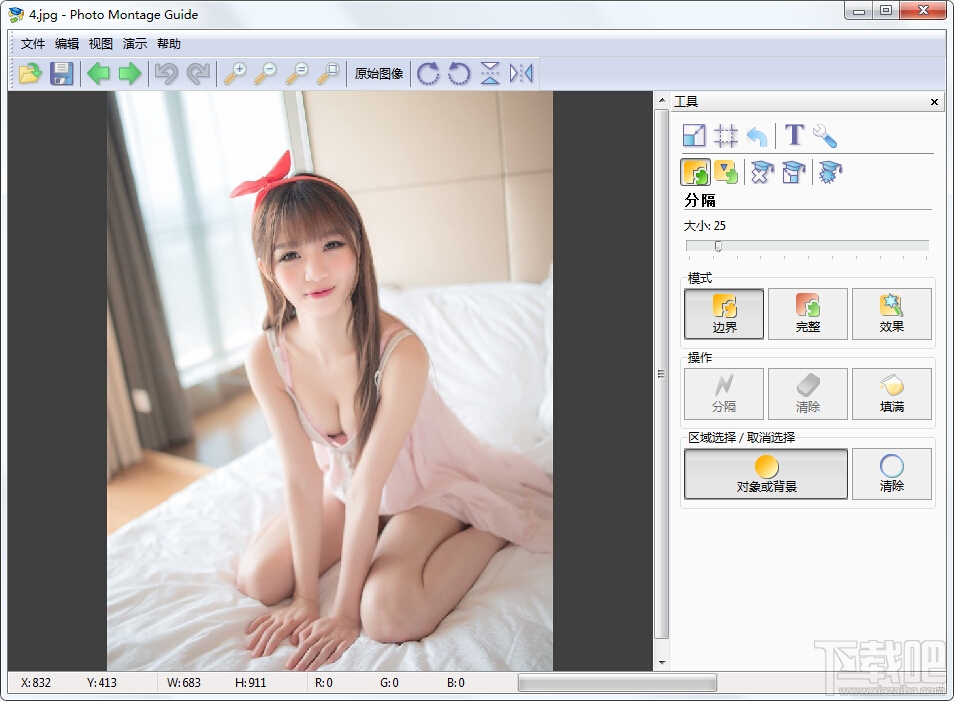Select the active separate tool icon
954x701 pixels.
pos(695,172)
